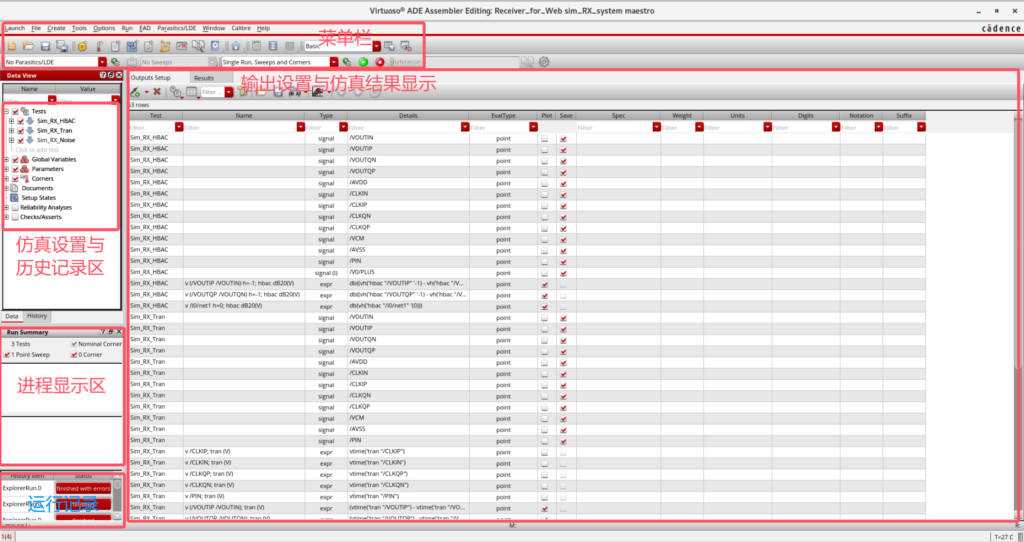Collapse the Tests tree node
Viewport: 1024px width, 542px height.
[x=7, y=112]
